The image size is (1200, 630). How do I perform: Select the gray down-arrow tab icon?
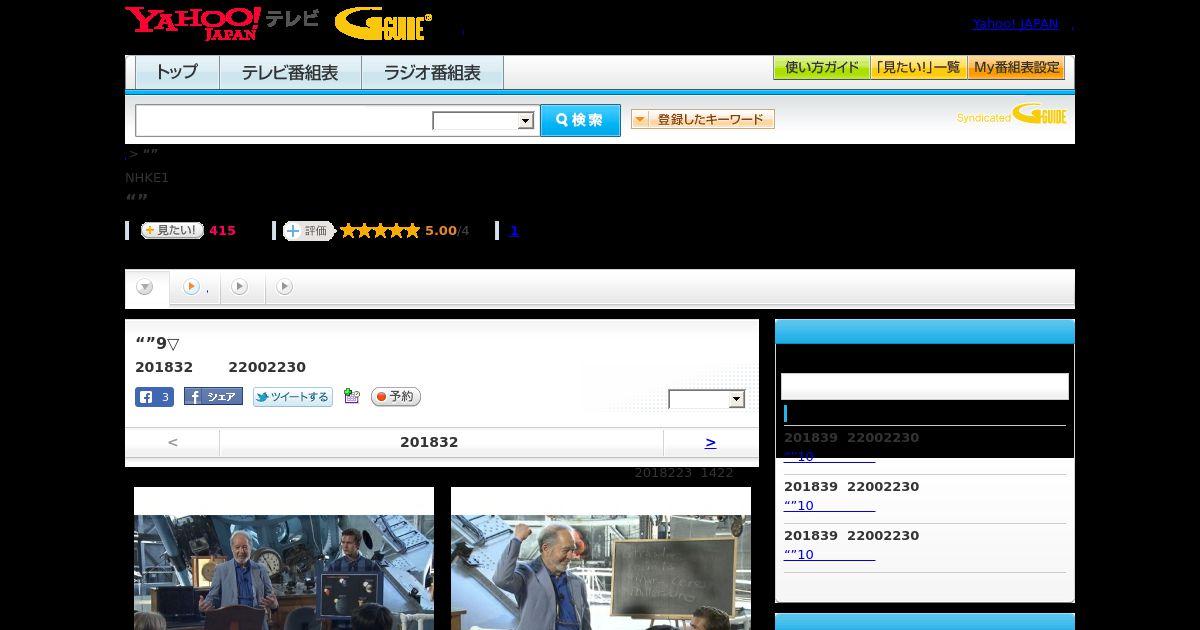point(146,288)
